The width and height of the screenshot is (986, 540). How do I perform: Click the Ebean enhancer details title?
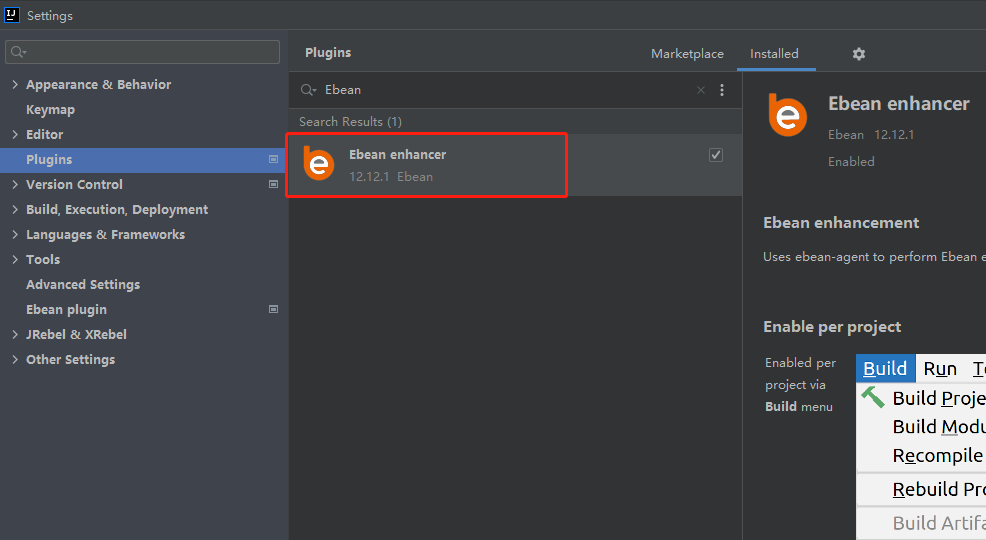[x=899, y=104]
